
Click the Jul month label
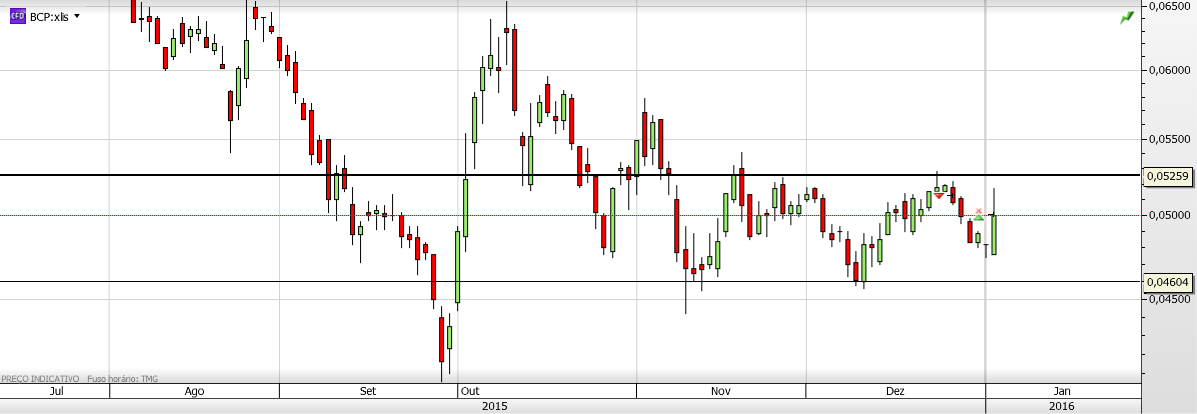coord(56,391)
